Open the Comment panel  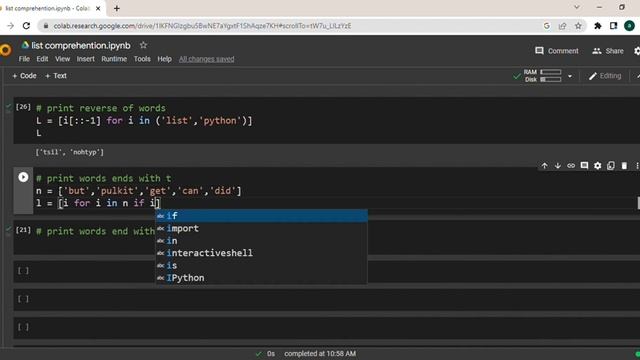coord(557,51)
